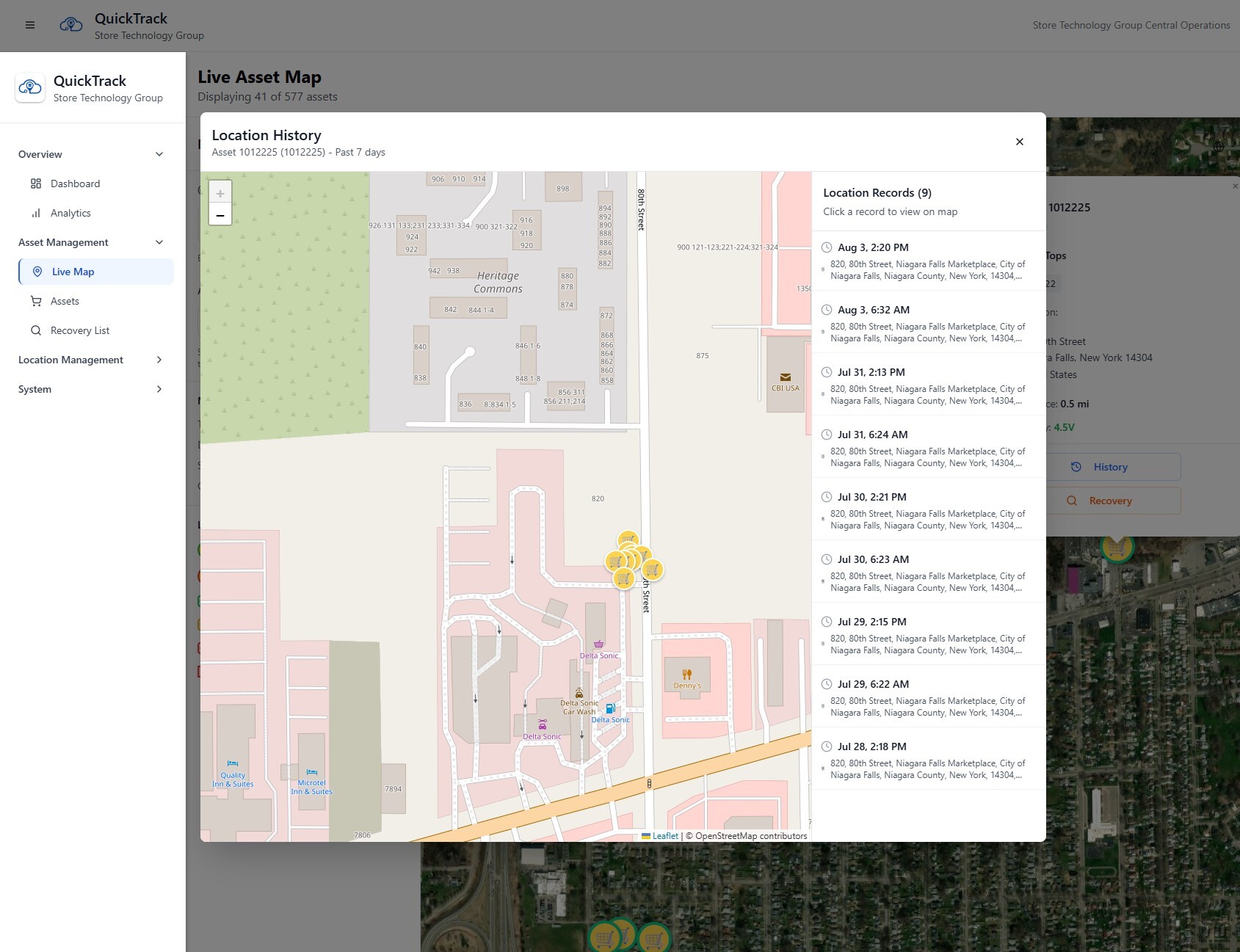Click the zoom-out minus control on the map

pos(221,214)
